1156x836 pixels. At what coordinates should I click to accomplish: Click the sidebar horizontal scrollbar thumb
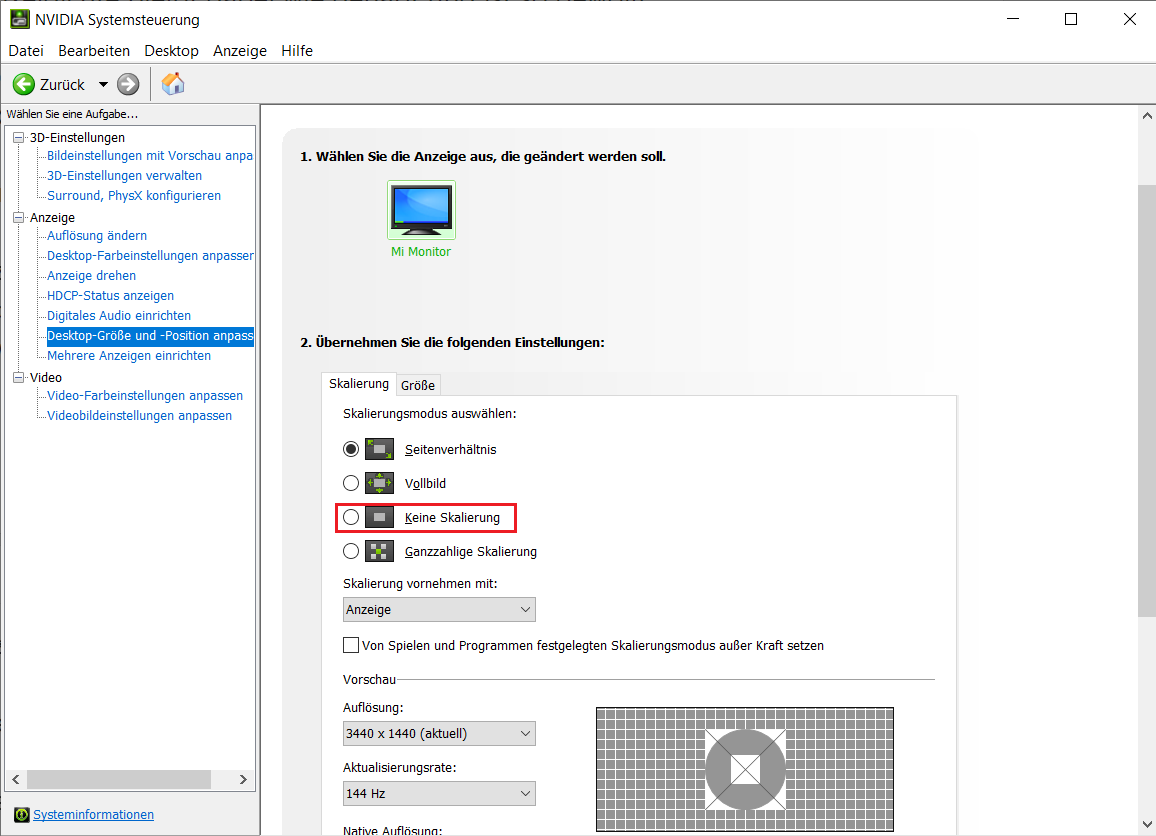119,779
